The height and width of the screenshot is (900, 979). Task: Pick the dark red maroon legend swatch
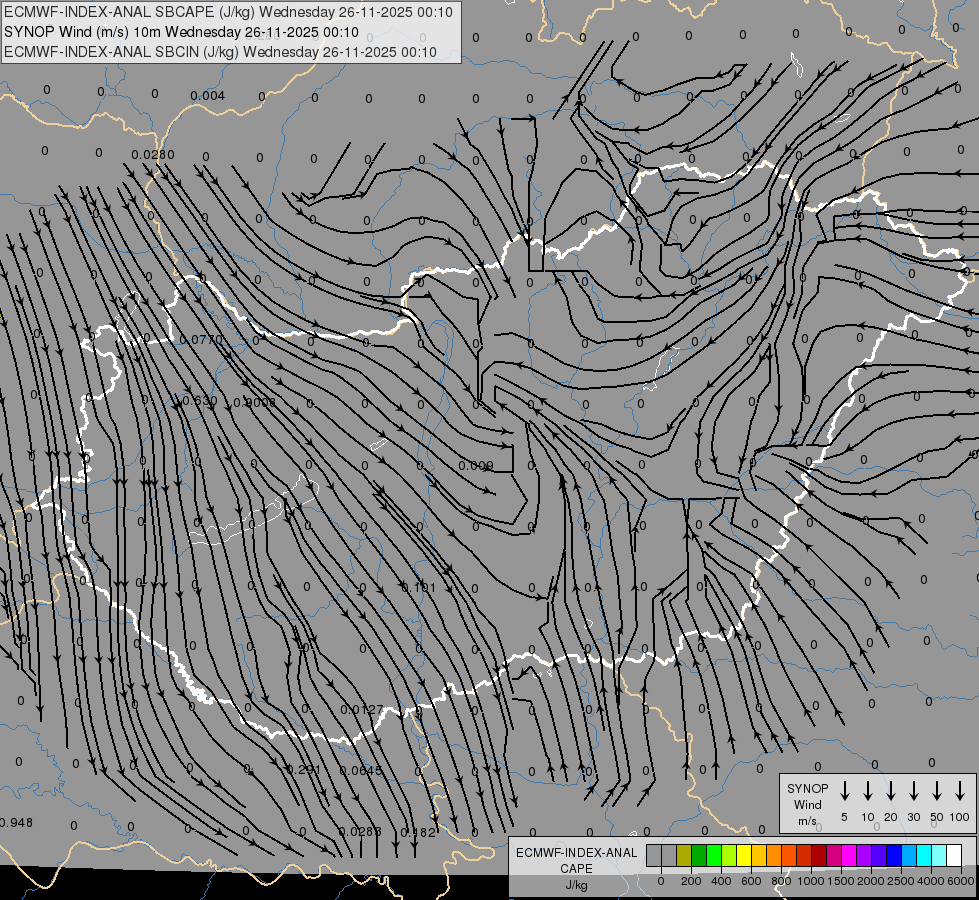[820, 855]
